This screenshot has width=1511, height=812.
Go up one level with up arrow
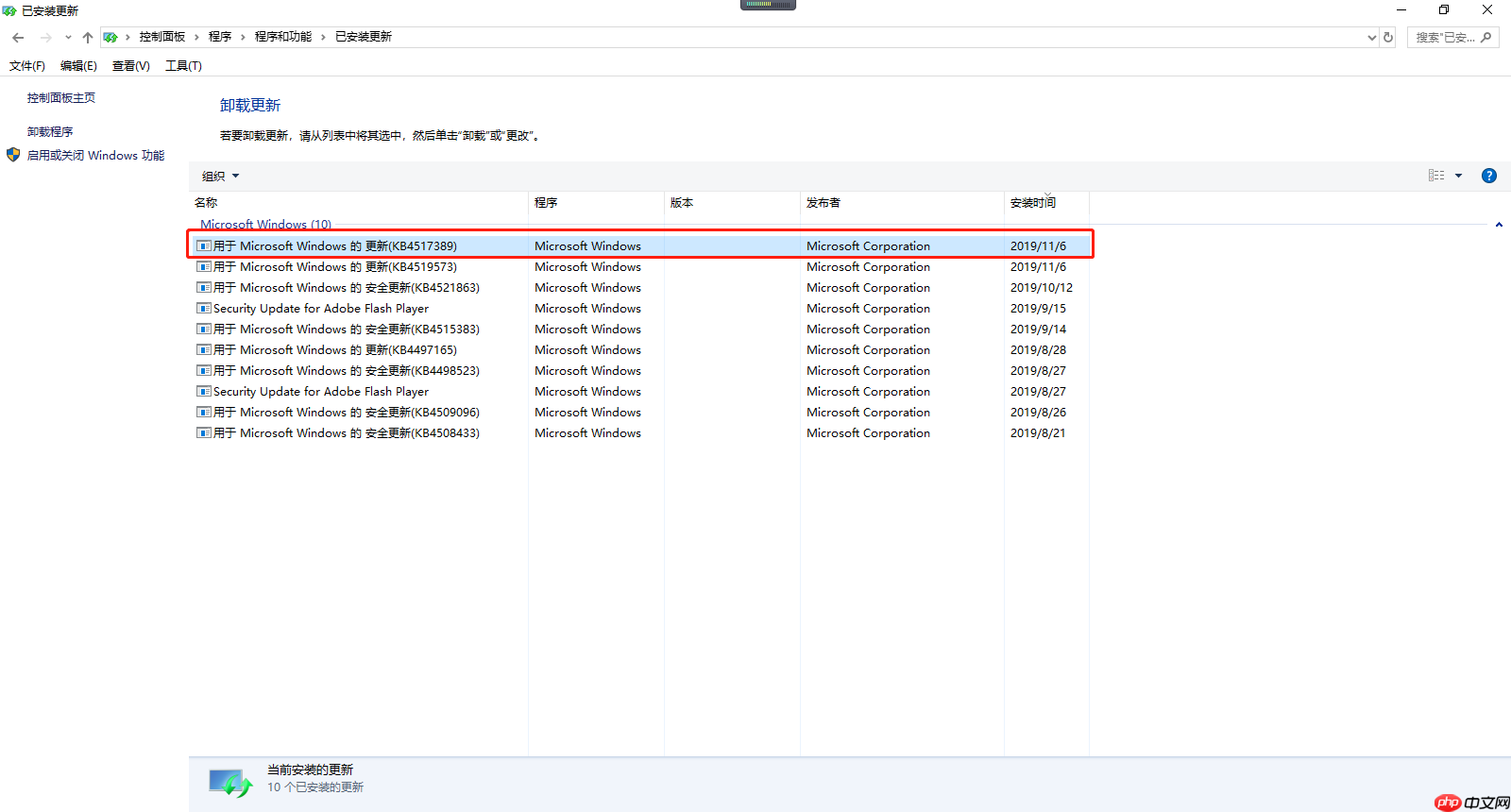(88, 38)
